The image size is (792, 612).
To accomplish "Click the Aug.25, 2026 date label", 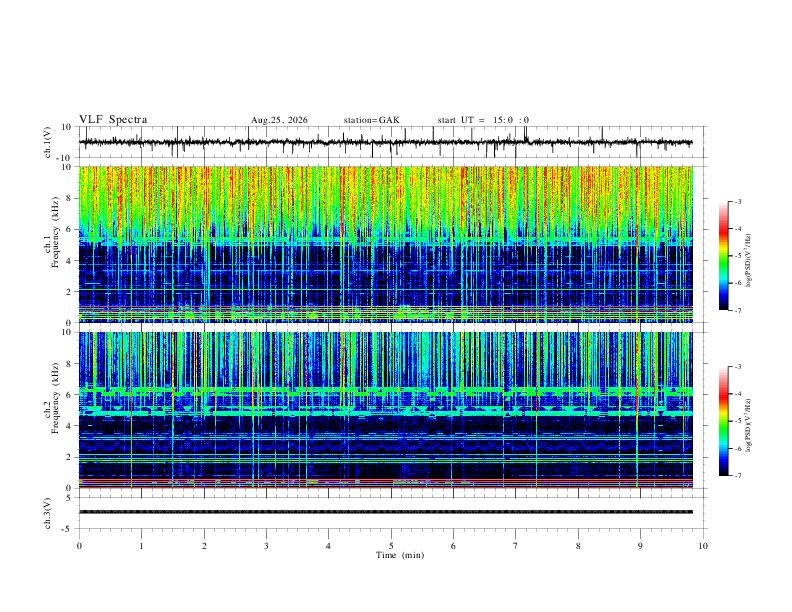I will (279, 120).
